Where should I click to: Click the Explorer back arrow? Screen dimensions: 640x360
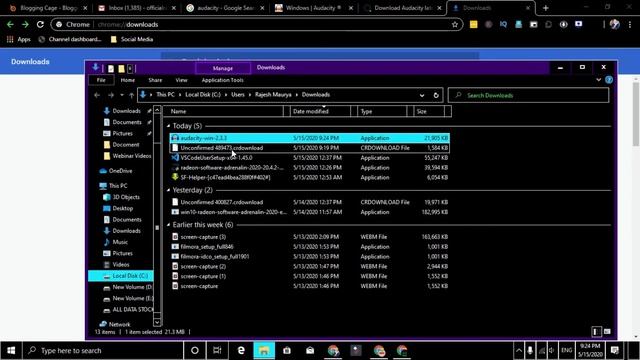tap(97, 95)
